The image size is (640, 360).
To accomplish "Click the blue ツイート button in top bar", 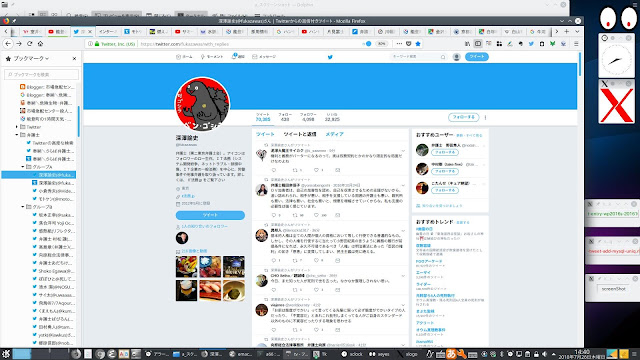I will (x=477, y=57).
